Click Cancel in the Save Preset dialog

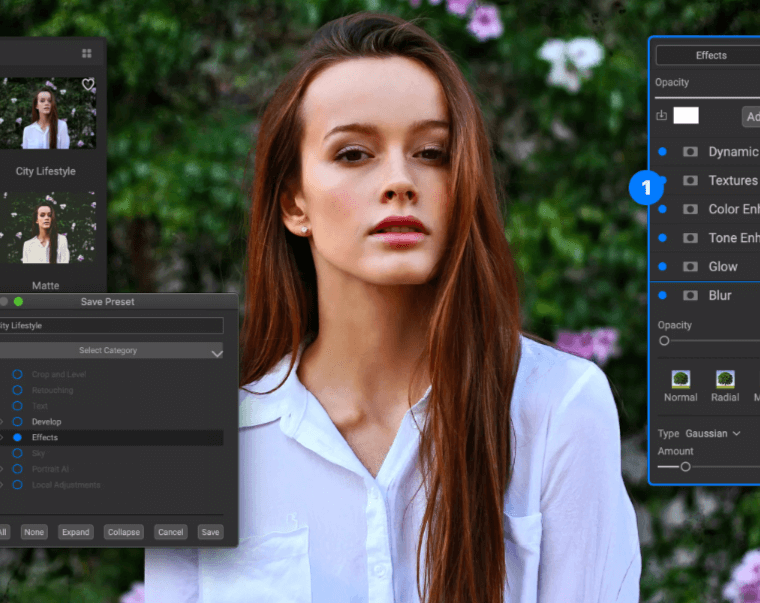tap(171, 532)
